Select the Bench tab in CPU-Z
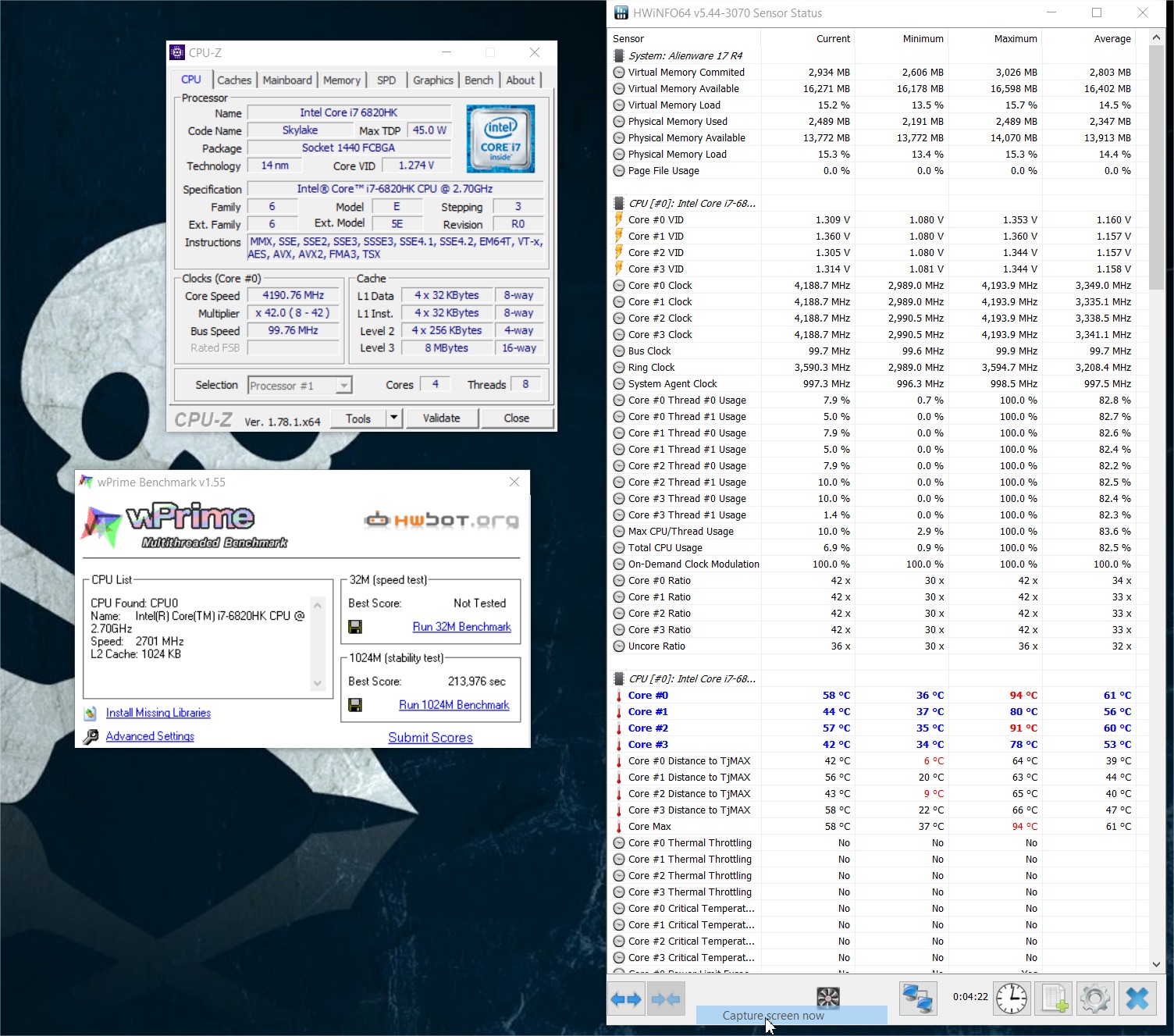This screenshot has height=1036, width=1174. click(x=479, y=80)
